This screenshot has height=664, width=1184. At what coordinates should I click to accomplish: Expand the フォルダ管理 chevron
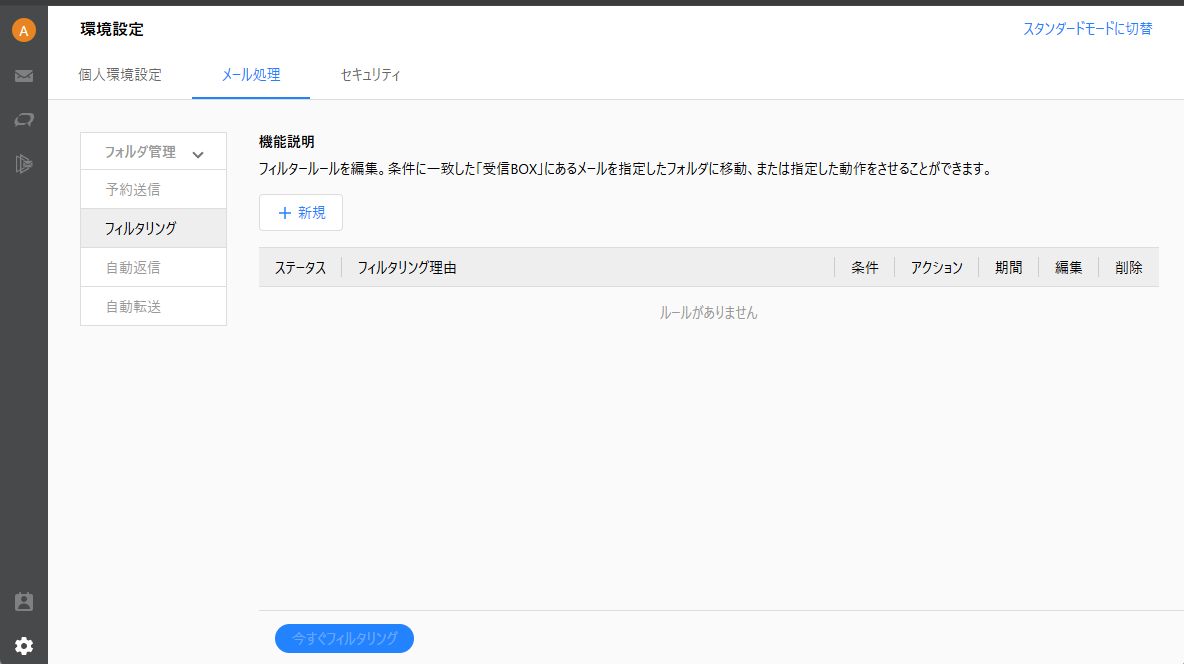(x=198, y=154)
